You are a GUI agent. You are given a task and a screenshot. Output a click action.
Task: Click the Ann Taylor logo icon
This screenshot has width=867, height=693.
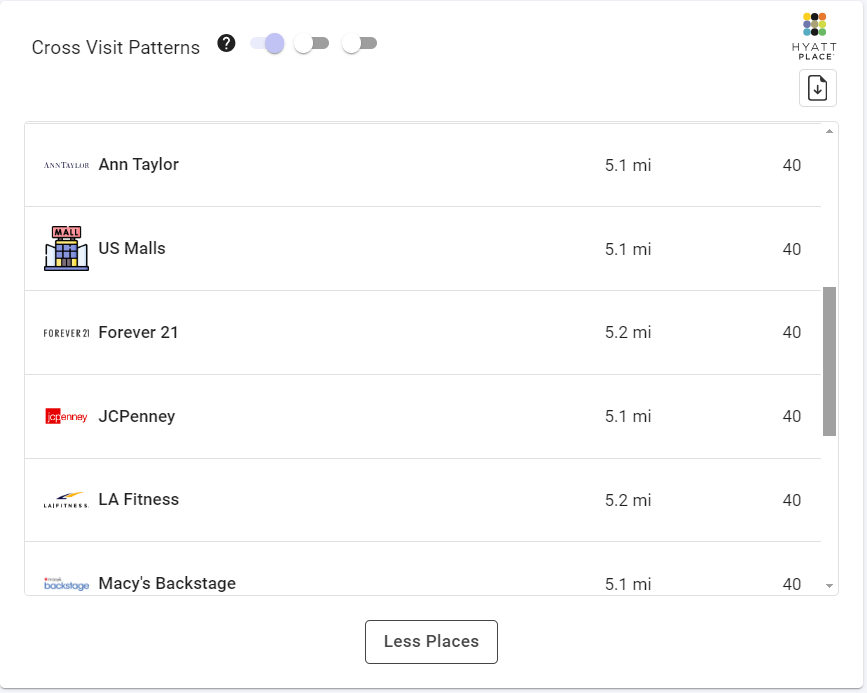pyautogui.click(x=67, y=165)
